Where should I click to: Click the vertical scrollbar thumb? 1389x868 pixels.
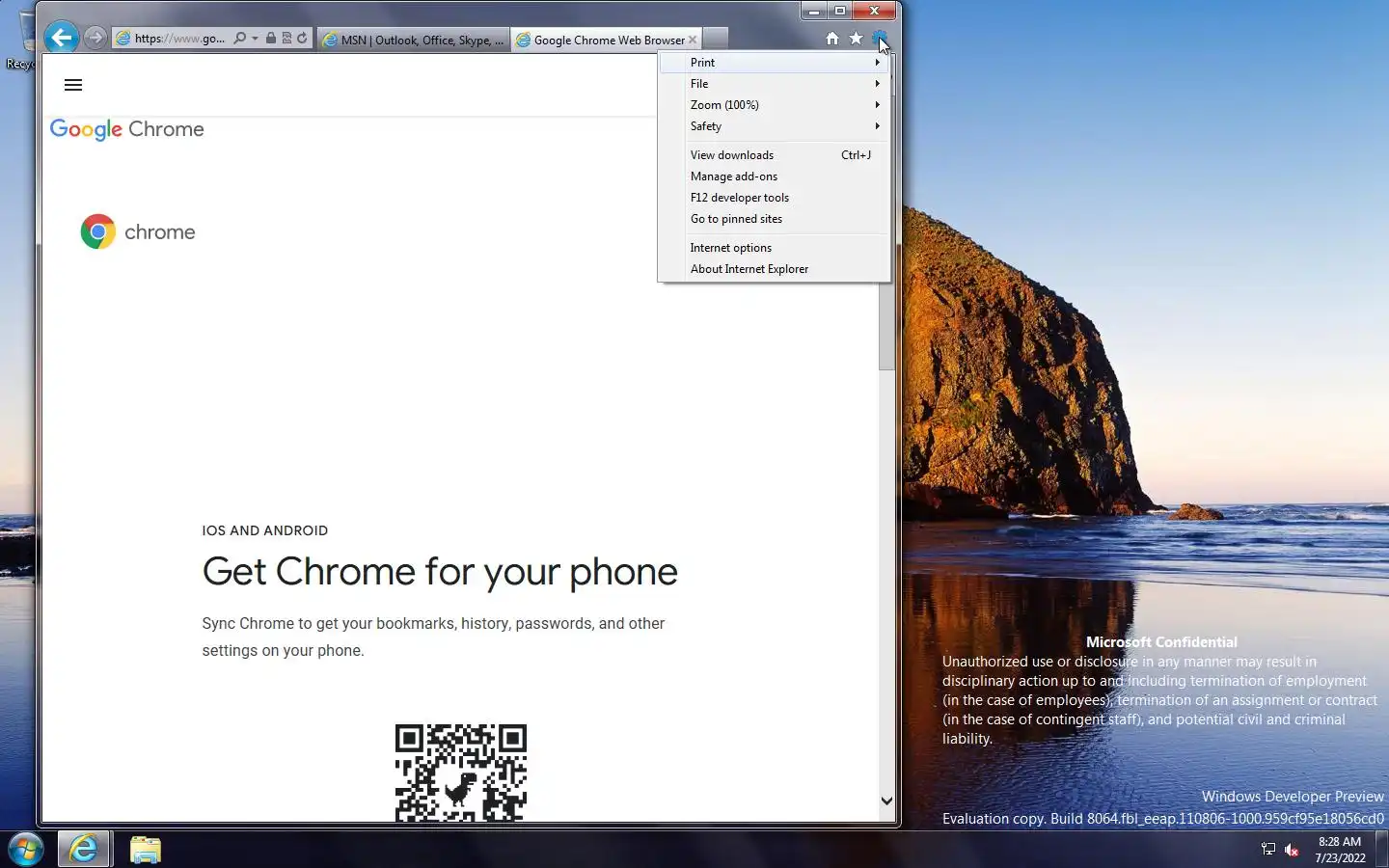coord(886,326)
